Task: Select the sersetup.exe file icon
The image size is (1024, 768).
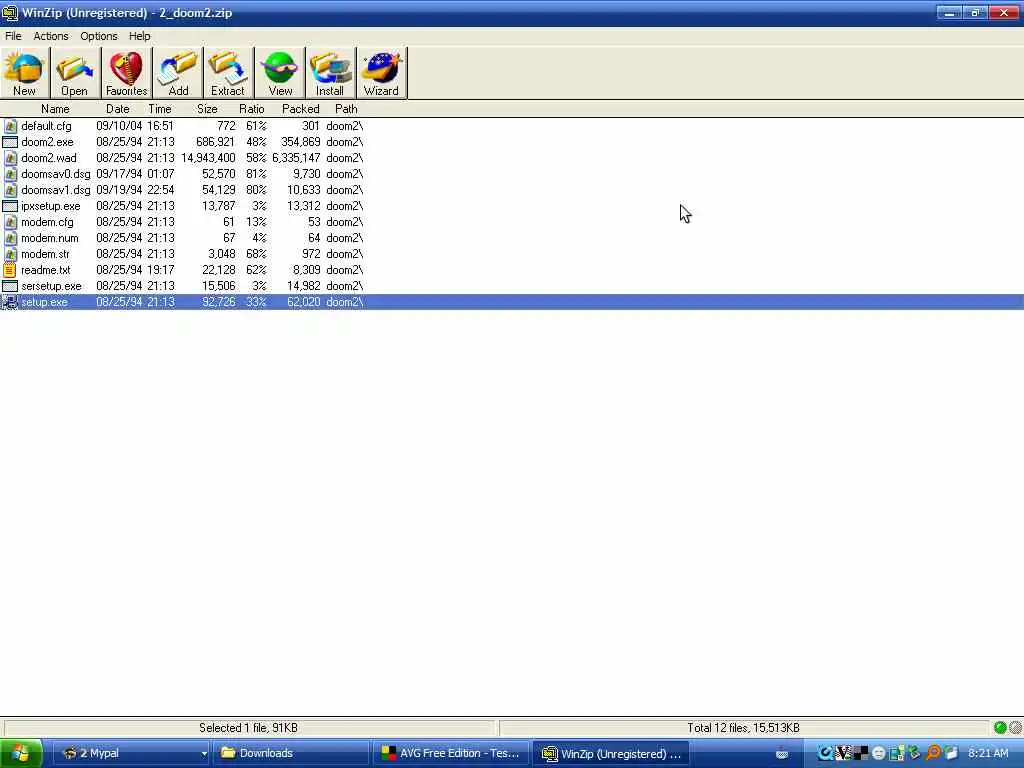Action: 10,286
